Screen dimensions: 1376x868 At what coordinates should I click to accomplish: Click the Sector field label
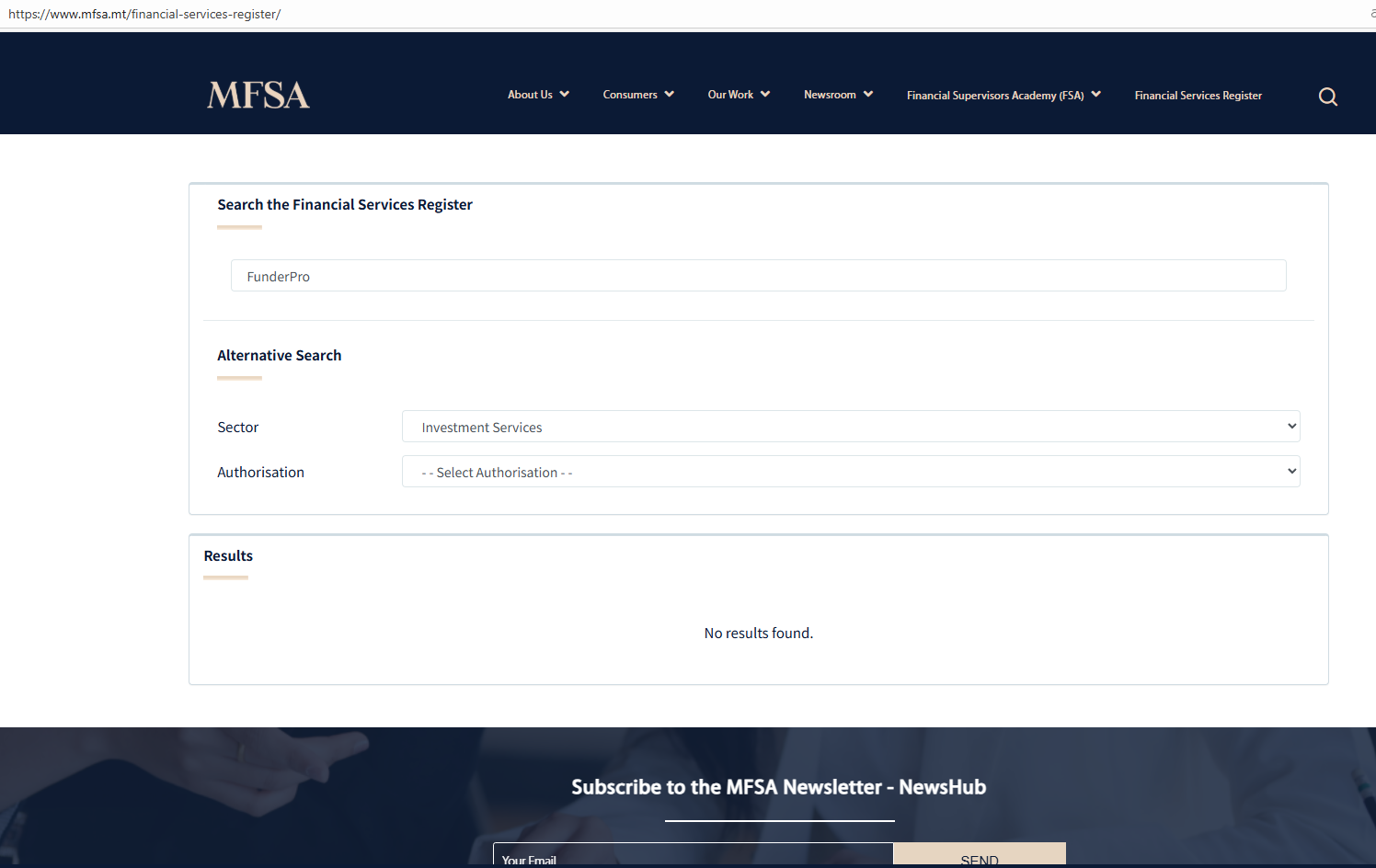[x=238, y=427]
